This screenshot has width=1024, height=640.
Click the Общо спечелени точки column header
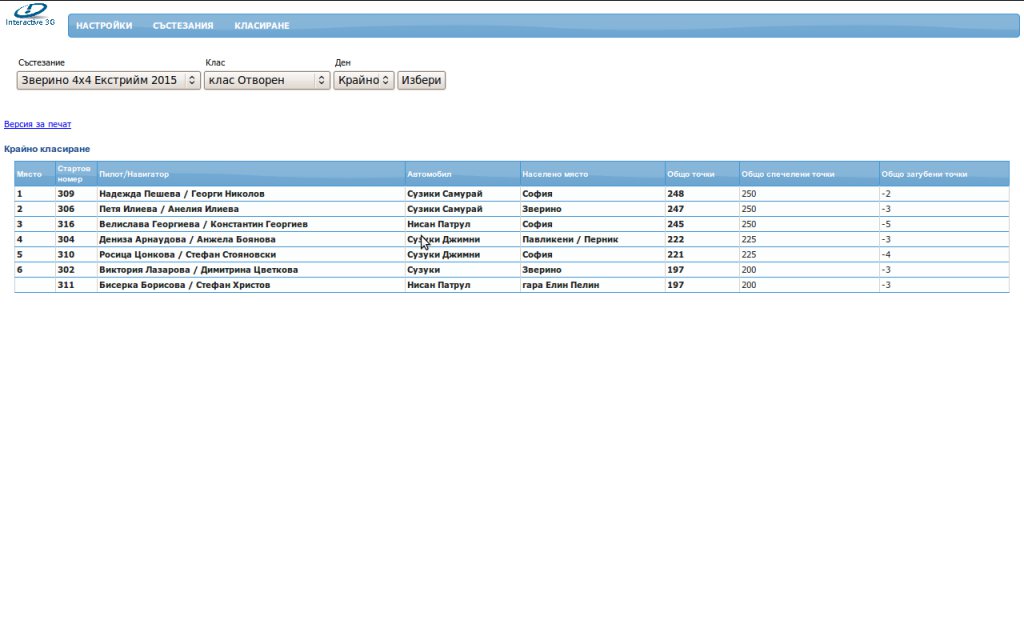pos(788,174)
